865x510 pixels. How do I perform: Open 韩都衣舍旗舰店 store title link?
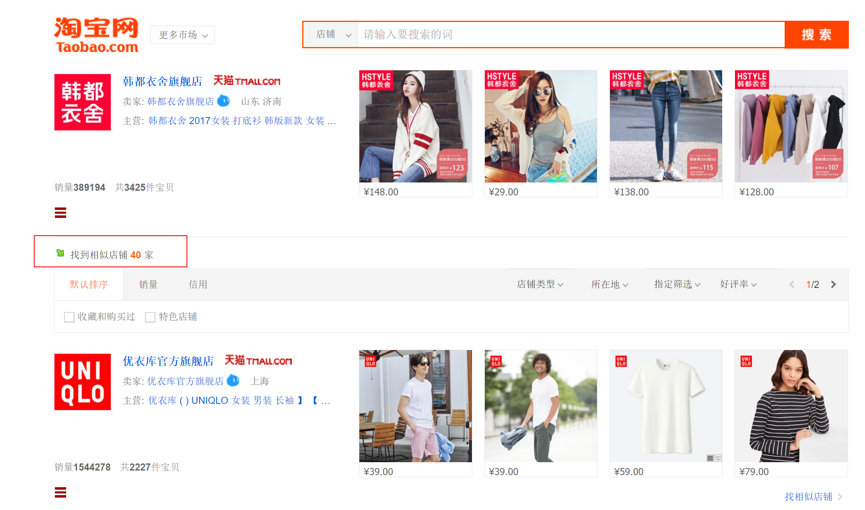tap(162, 81)
